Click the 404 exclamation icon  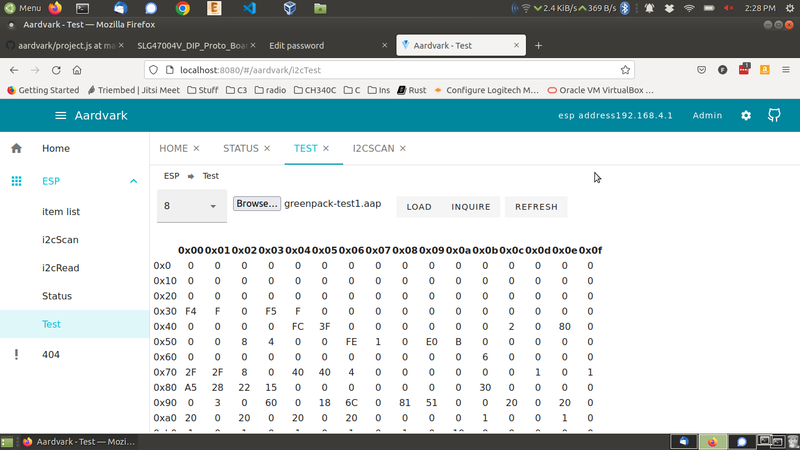click(16, 355)
